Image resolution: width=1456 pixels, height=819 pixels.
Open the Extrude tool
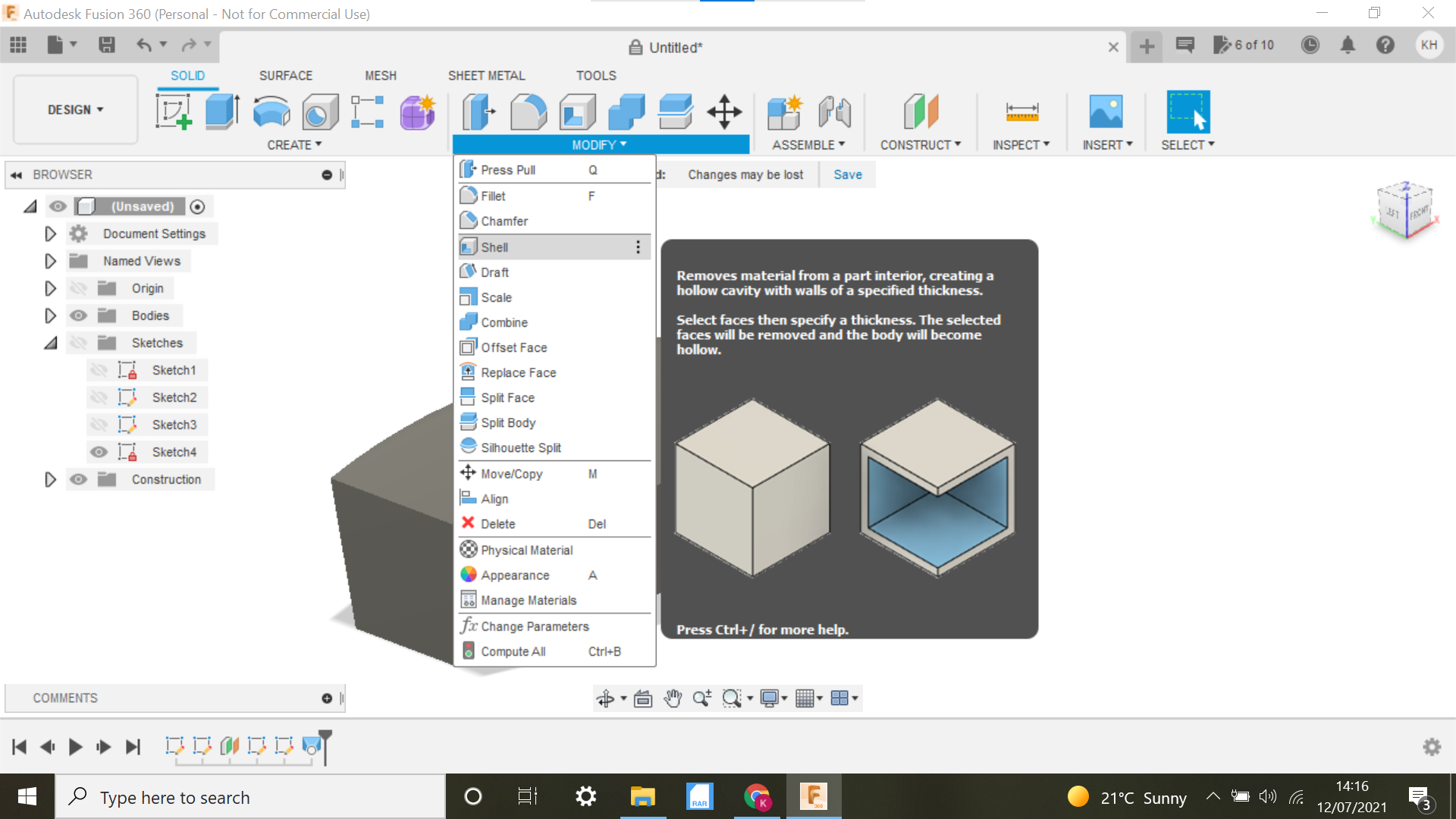(222, 111)
